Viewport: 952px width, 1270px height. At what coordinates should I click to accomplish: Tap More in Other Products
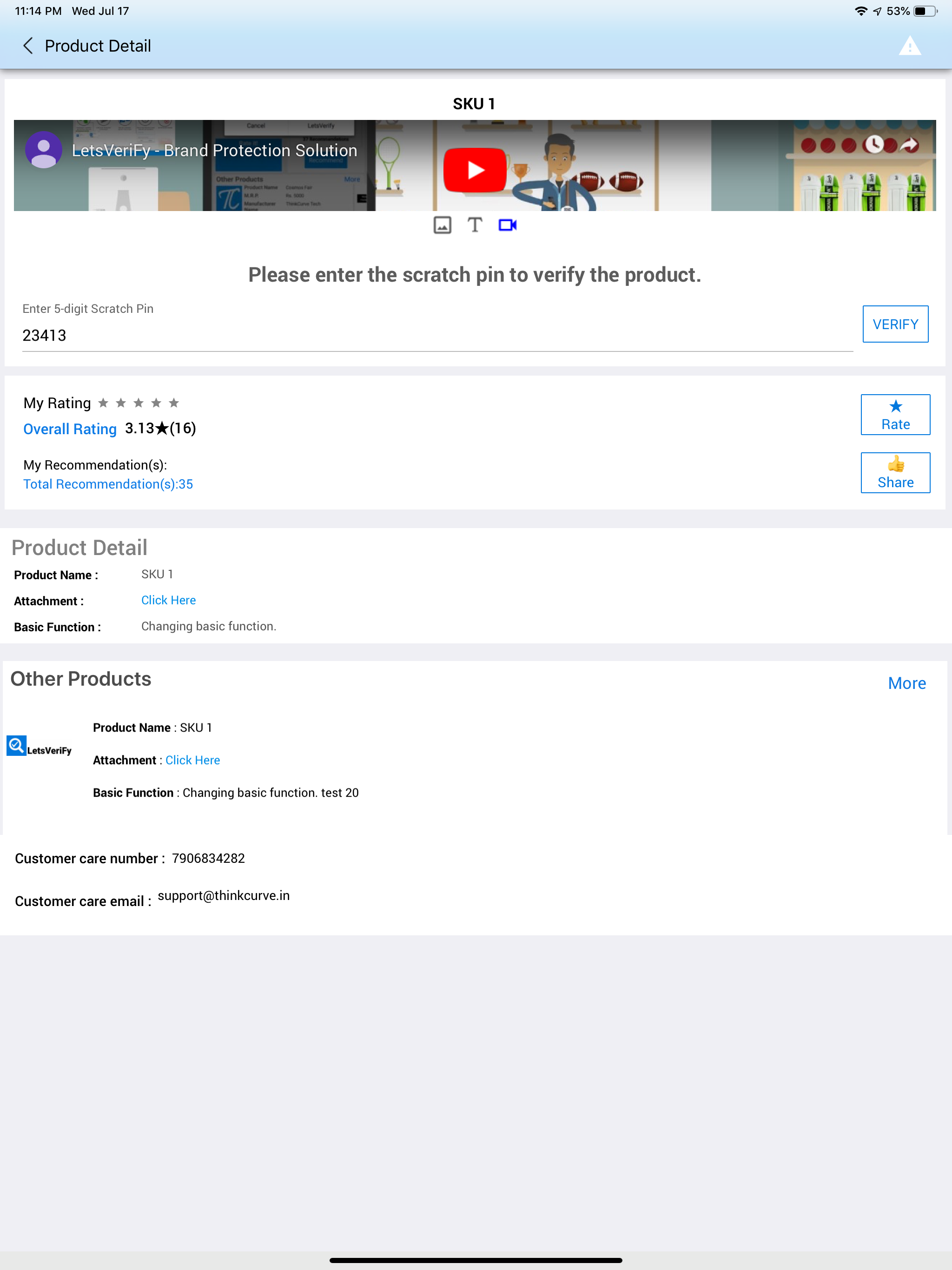pyautogui.click(x=906, y=683)
